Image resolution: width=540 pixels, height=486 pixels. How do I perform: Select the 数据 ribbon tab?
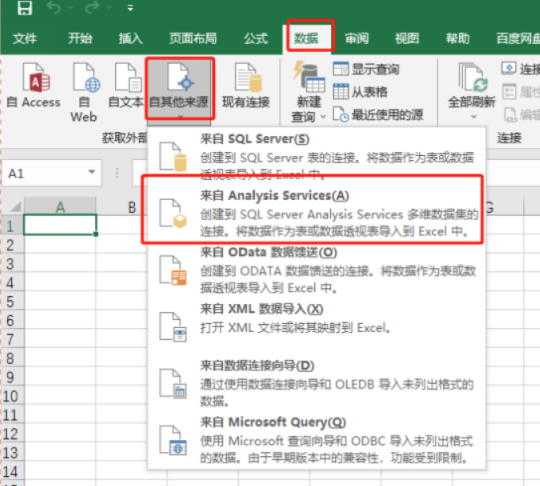(306, 38)
